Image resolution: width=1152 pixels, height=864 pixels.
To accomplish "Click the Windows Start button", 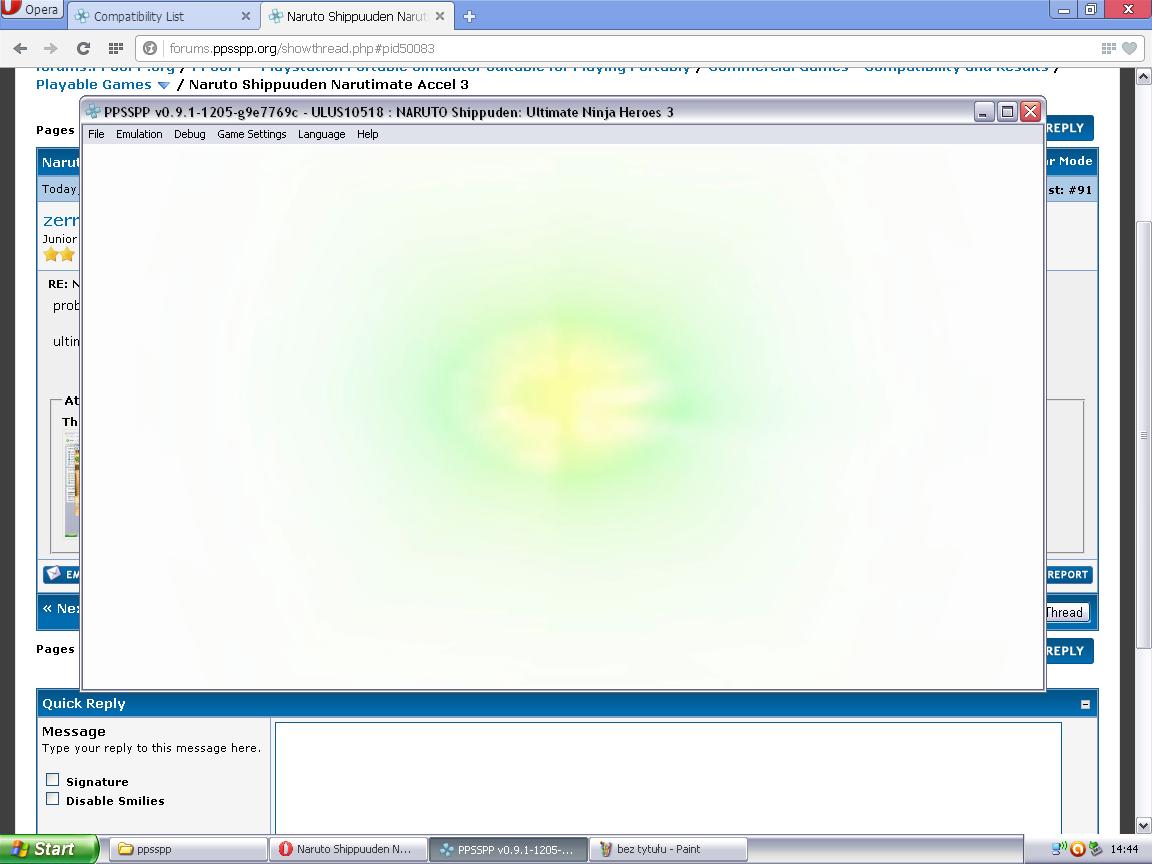I will click(x=48, y=849).
